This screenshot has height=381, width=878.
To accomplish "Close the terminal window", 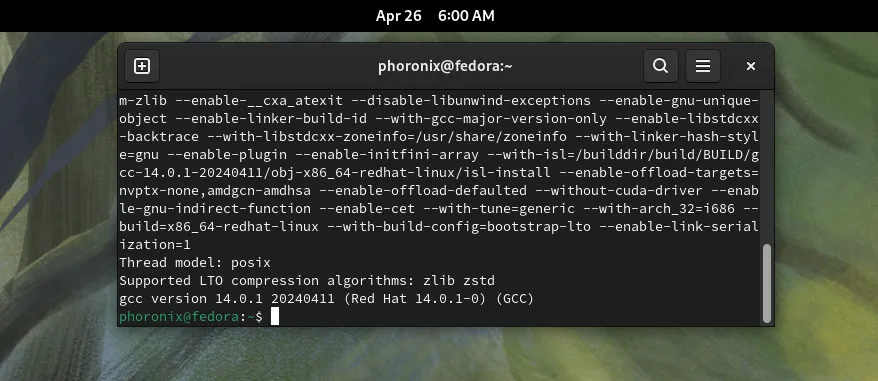I will click(x=751, y=66).
